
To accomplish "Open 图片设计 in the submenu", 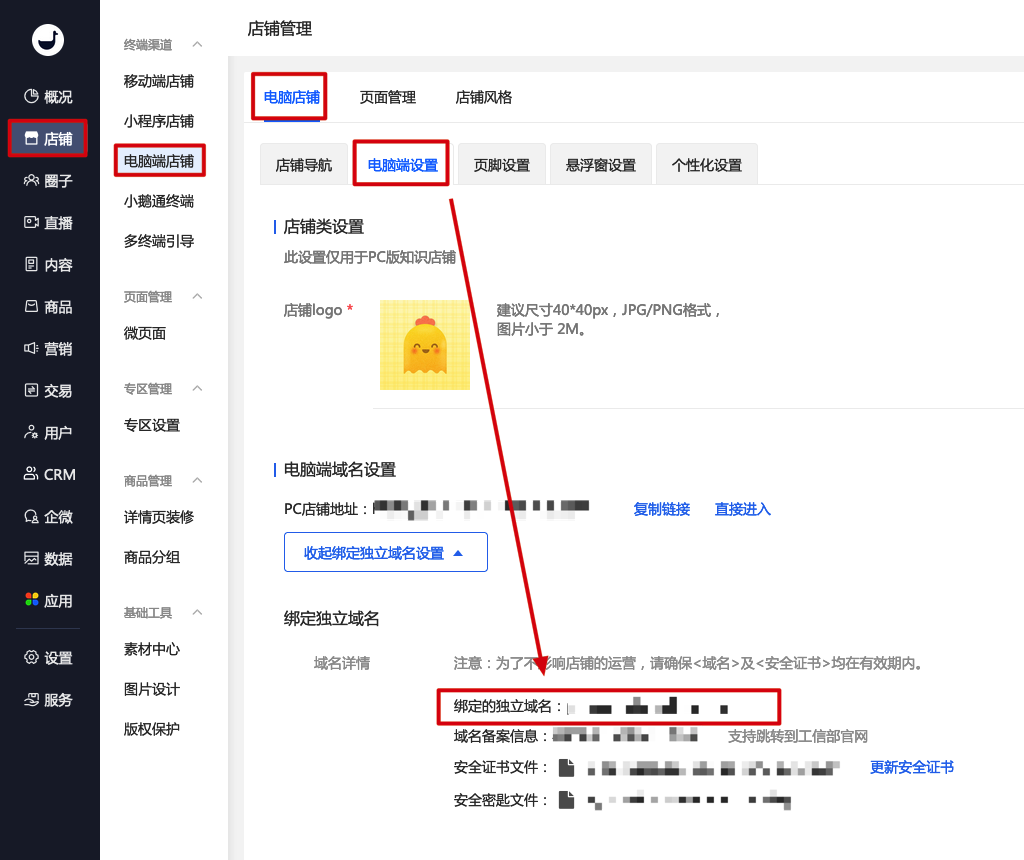I will tap(152, 689).
